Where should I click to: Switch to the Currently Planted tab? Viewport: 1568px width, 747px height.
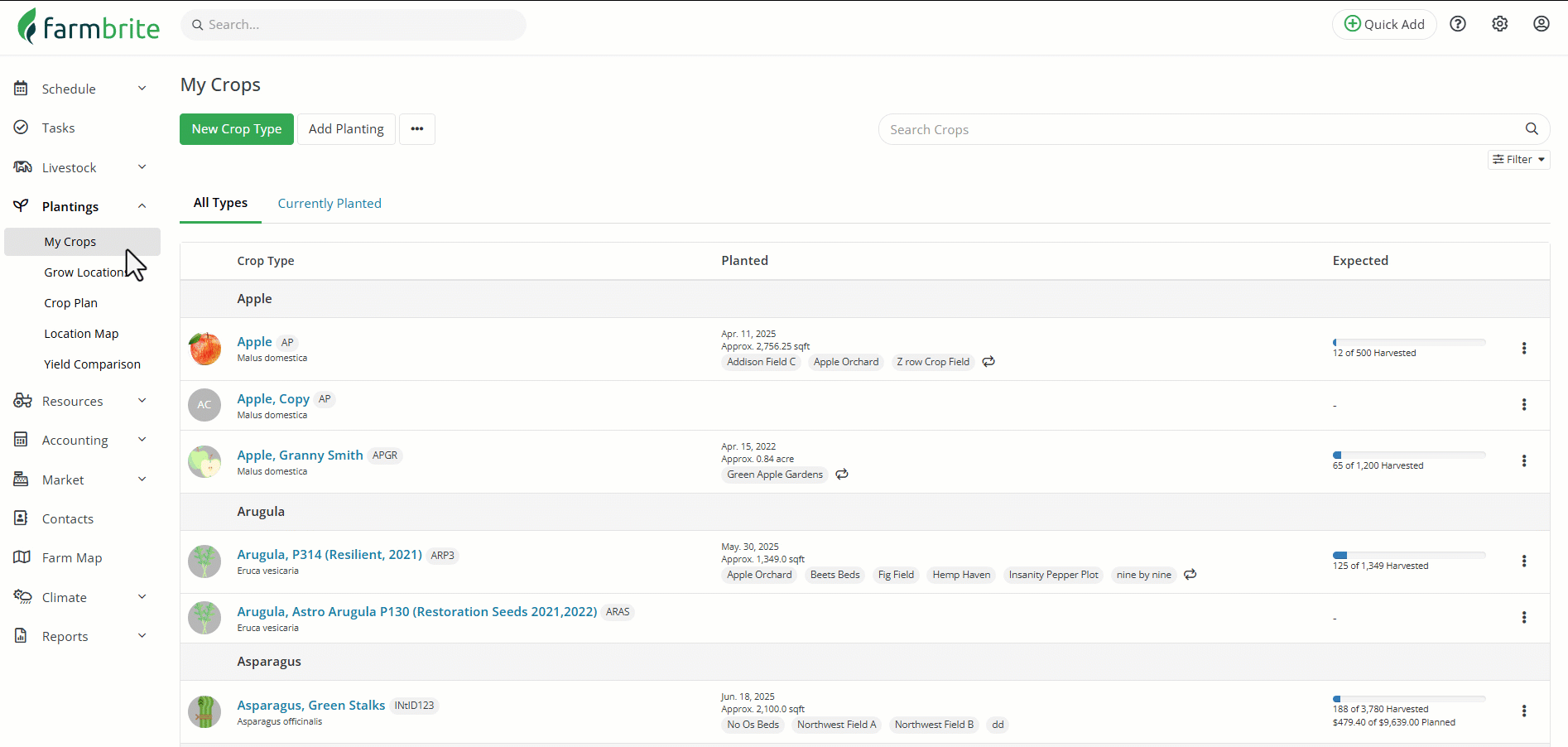pos(329,204)
